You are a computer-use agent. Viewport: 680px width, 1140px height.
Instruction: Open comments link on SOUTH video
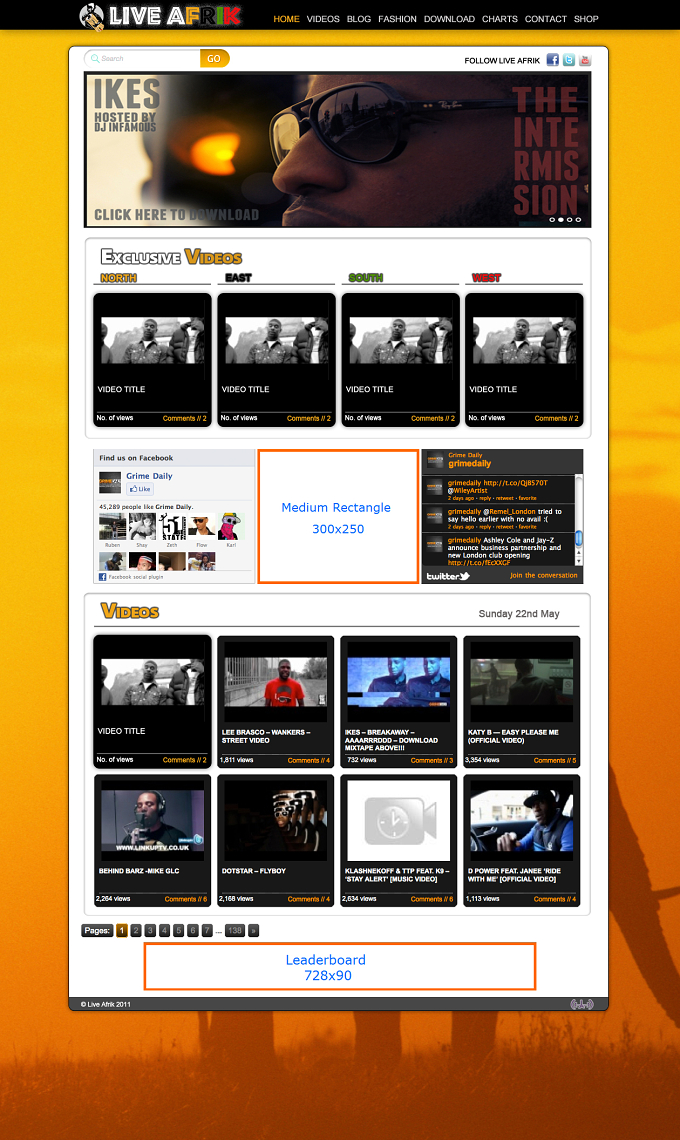tap(433, 418)
